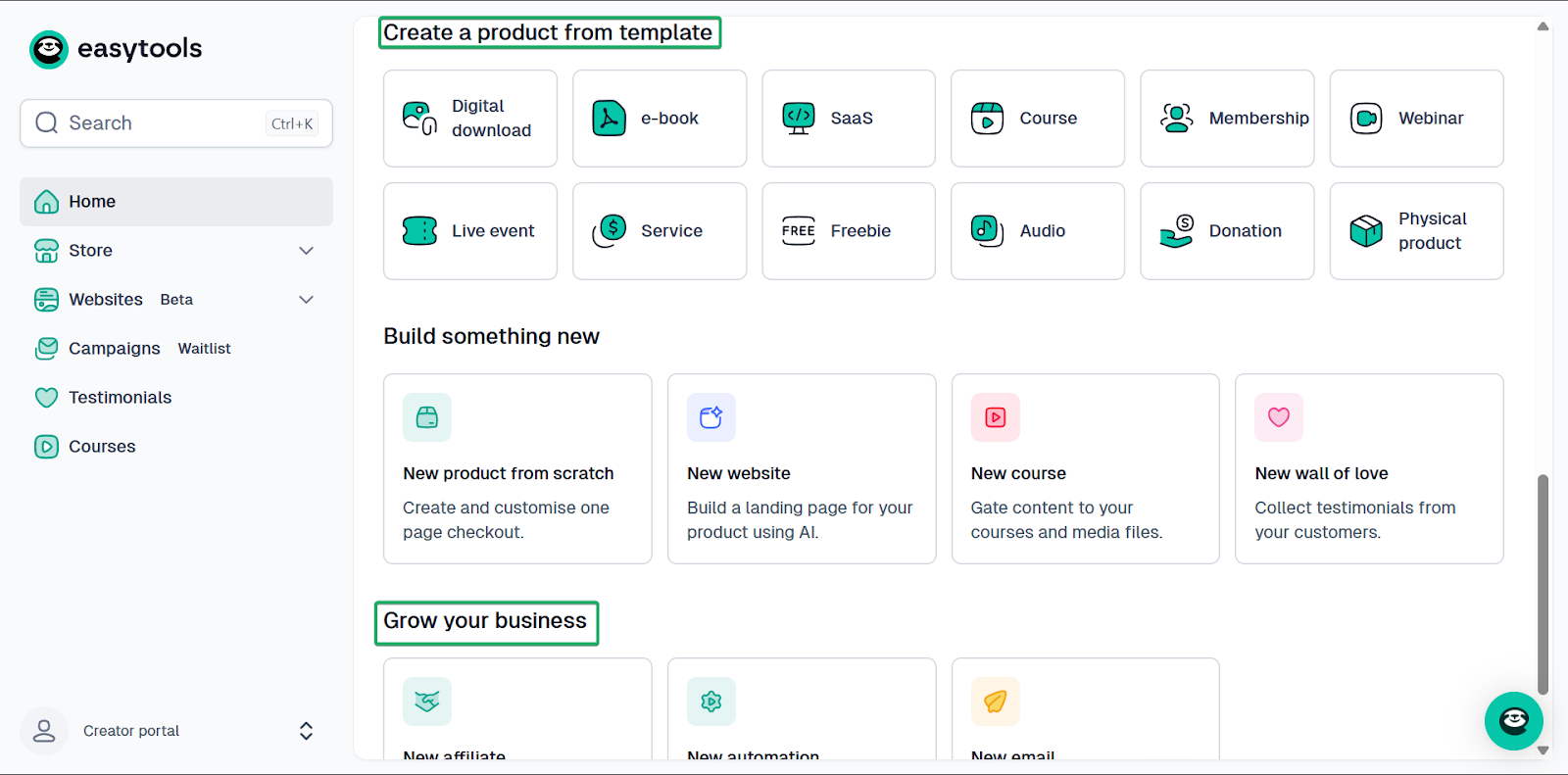Select the Freebie template label
The image size is (1568, 775).
[860, 231]
